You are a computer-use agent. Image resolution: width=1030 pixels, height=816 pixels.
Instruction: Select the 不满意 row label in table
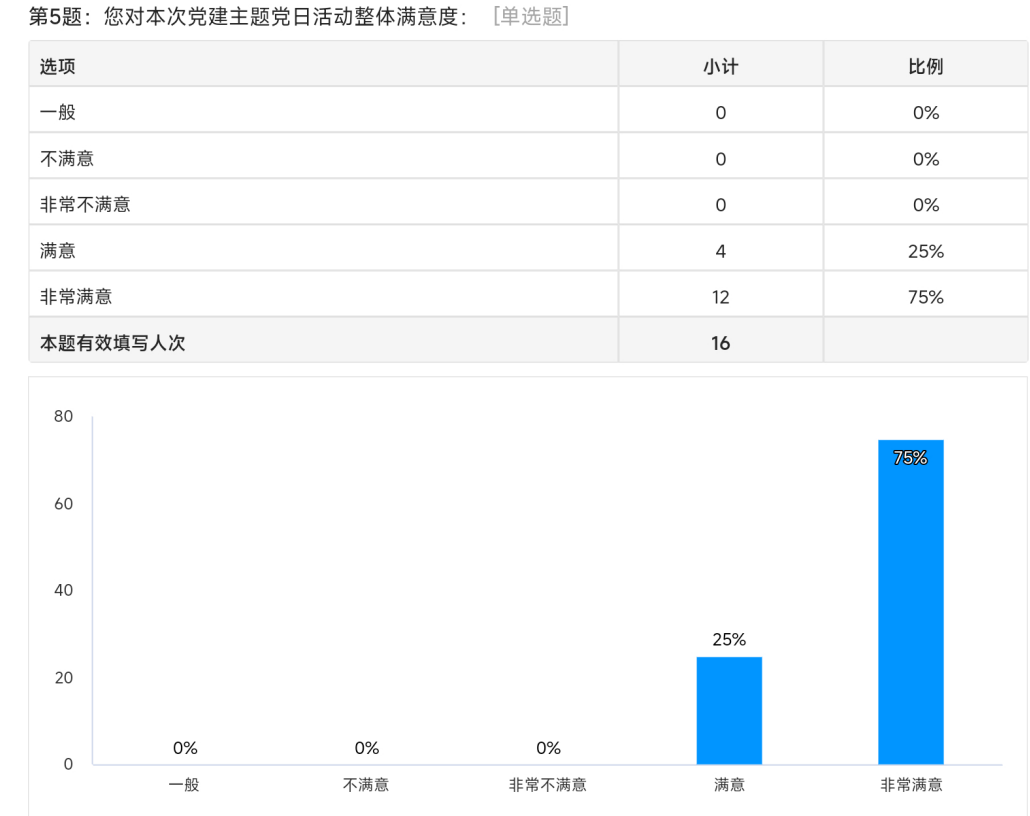(66, 158)
